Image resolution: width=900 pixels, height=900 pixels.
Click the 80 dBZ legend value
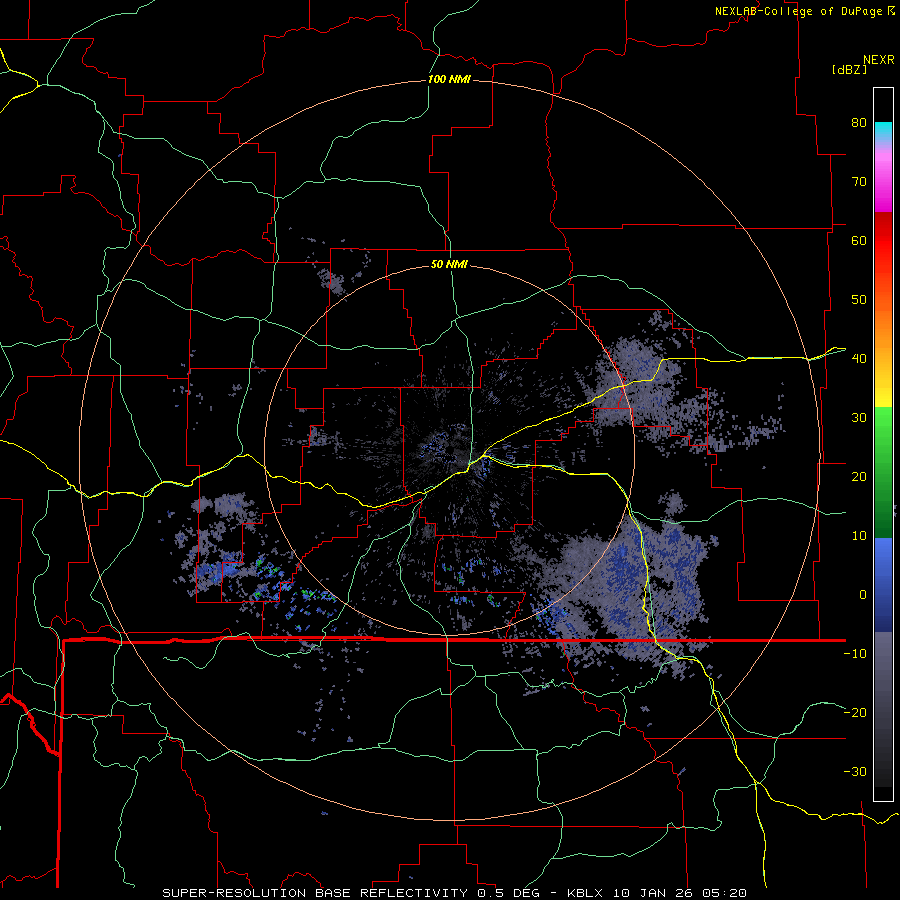coord(859,122)
